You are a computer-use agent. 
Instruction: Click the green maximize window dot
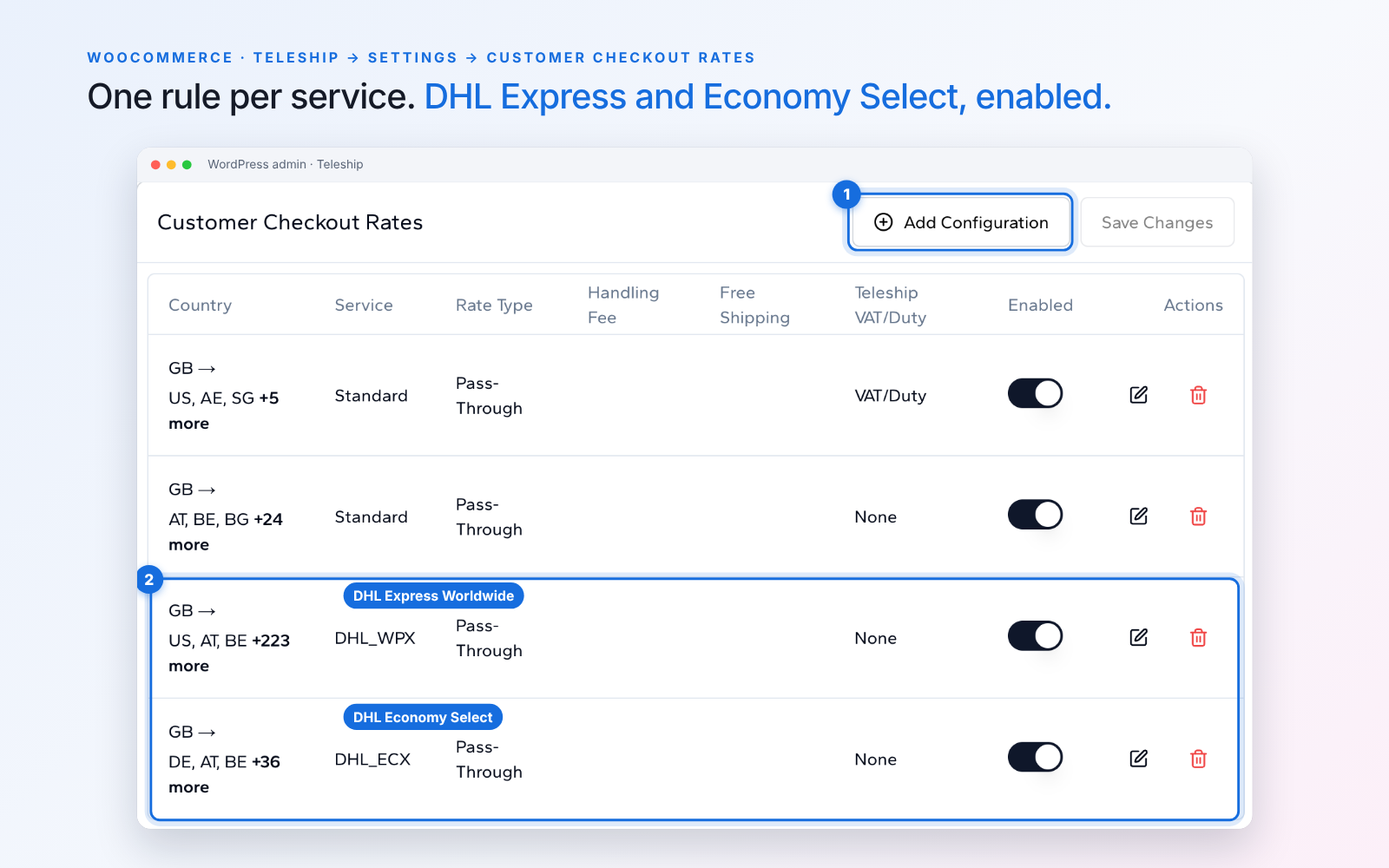click(187, 165)
